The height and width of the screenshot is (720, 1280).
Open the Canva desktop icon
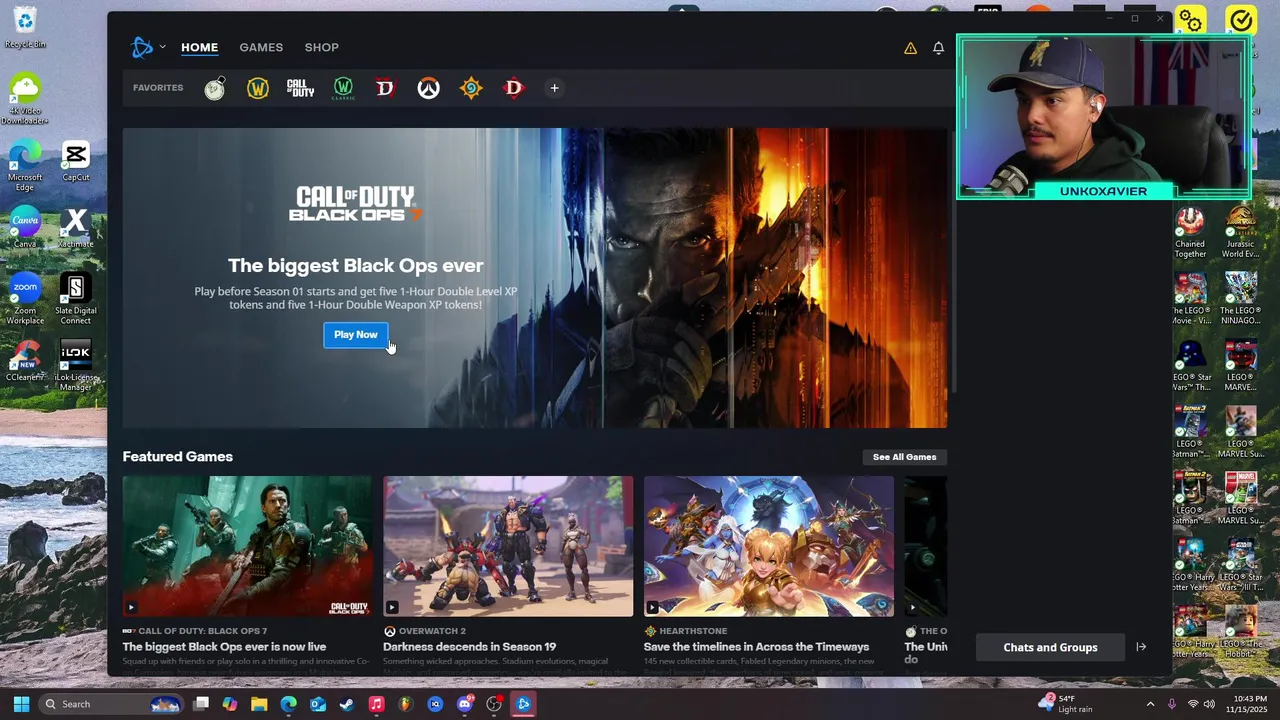[x=24, y=228]
